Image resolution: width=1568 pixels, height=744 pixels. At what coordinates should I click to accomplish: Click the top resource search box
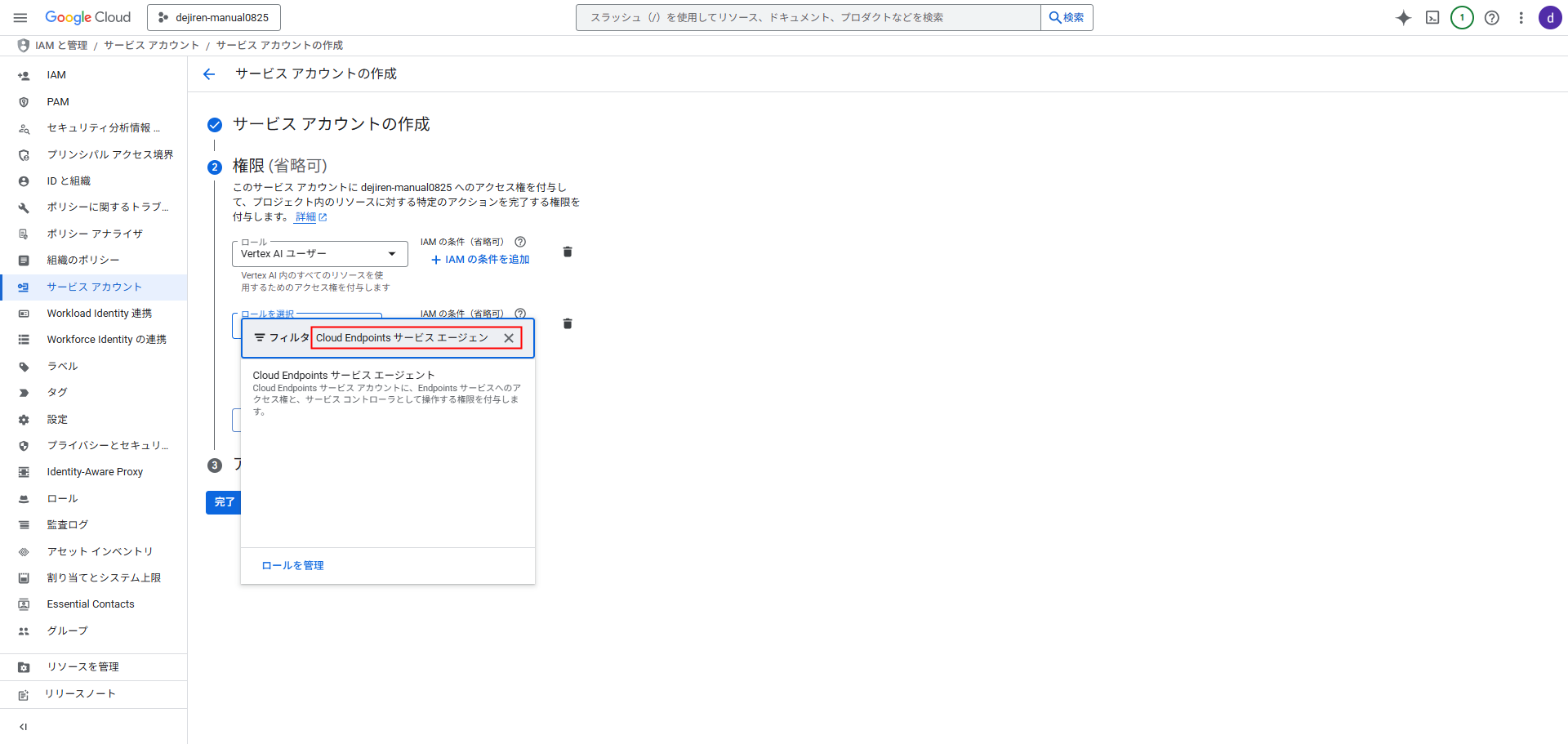tap(807, 17)
